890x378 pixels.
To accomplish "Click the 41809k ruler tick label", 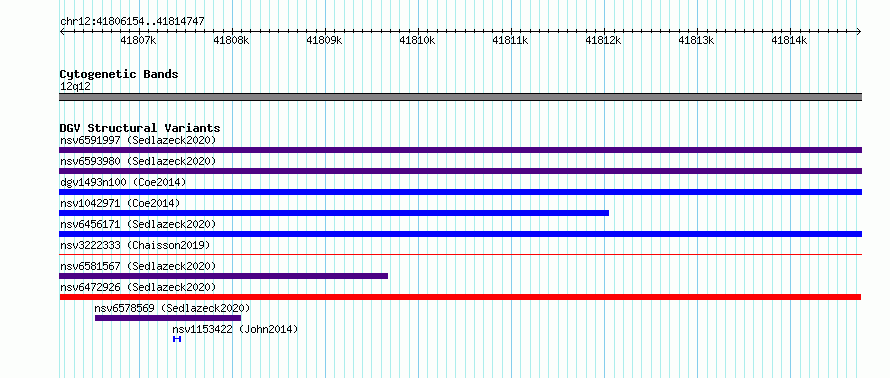I will pyautogui.click(x=324, y=40).
